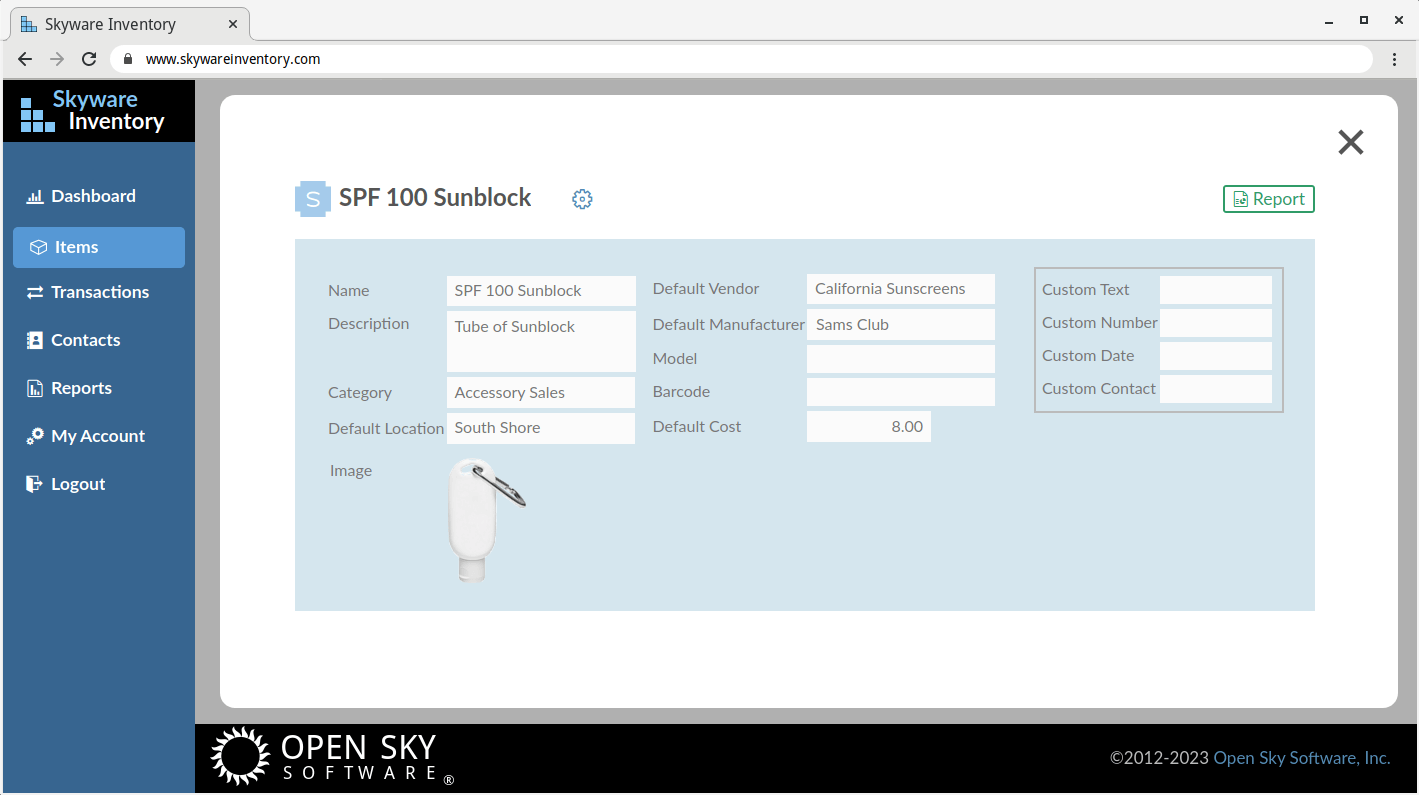Click the Name field containing SPF 100 Sunblock
The width and height of the screenshot is (1419, 795).
pyautogui.click(x=540, y=291)
